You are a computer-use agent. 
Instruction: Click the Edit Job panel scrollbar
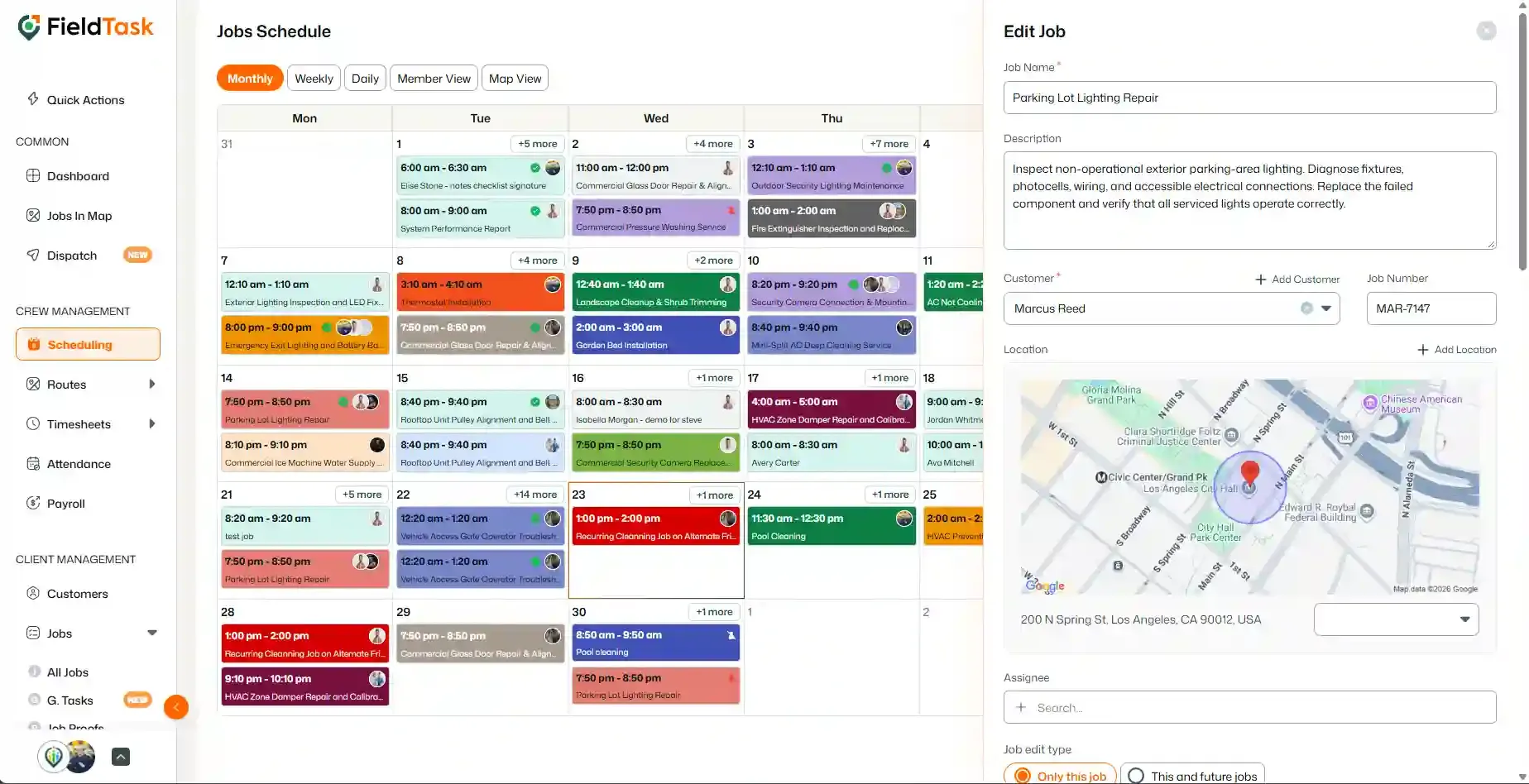pos(1523,141)
